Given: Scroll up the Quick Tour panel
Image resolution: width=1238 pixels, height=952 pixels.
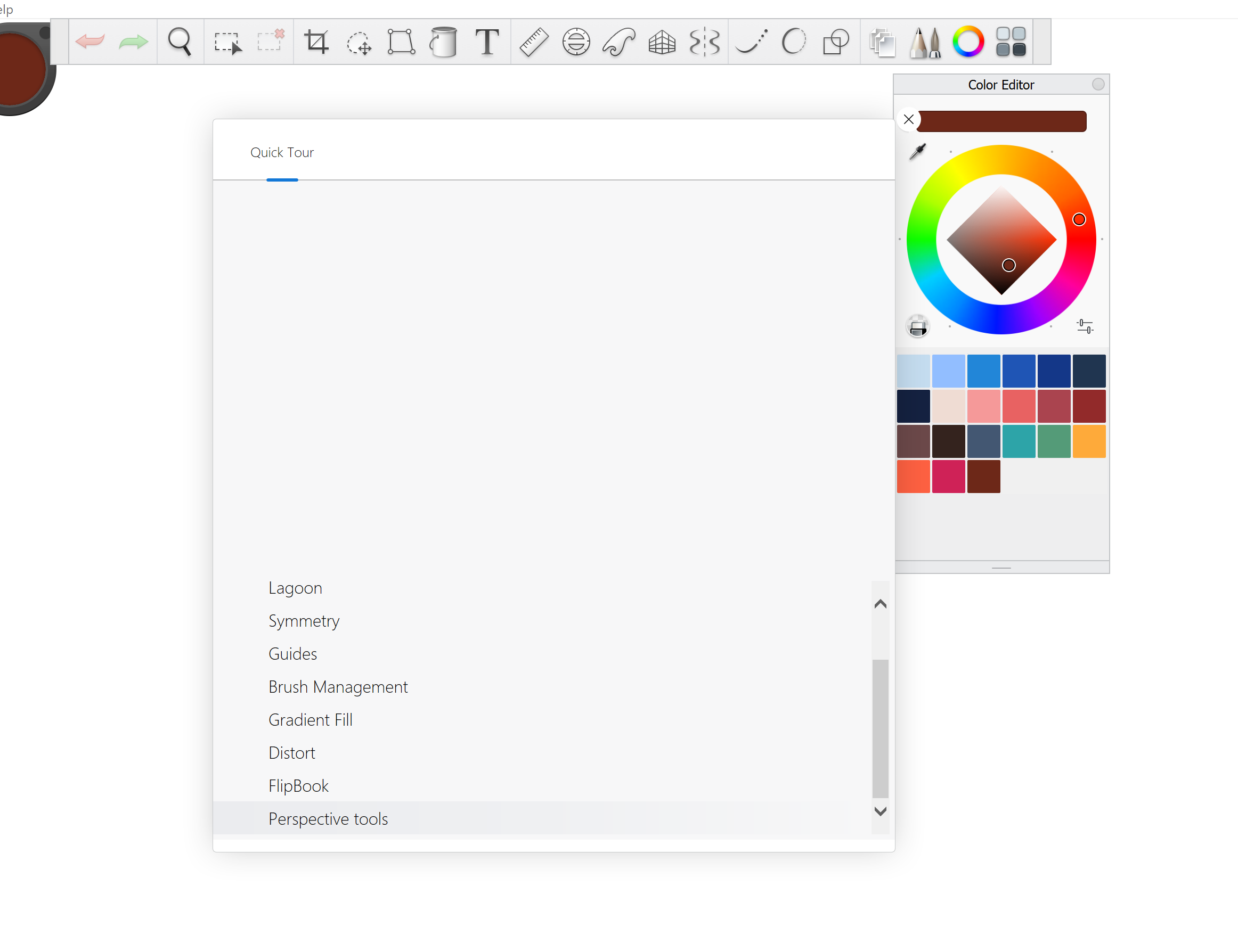Looking at the screenshot, I should tap(879, 604).
